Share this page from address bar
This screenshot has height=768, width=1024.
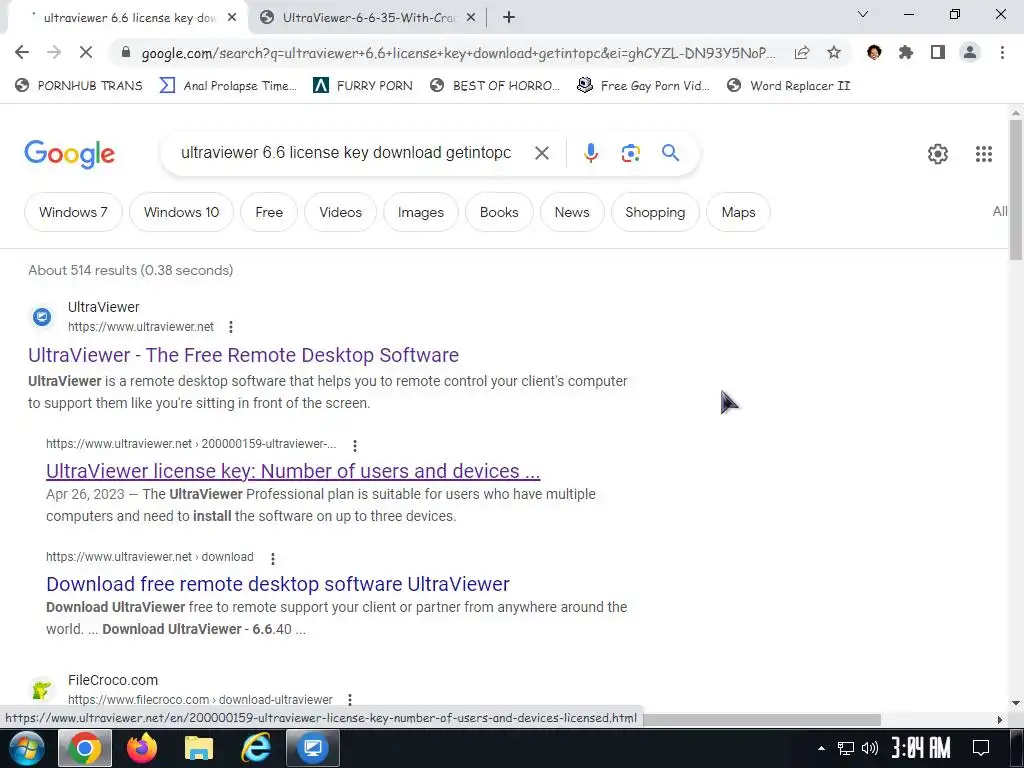tap(802, 53)
